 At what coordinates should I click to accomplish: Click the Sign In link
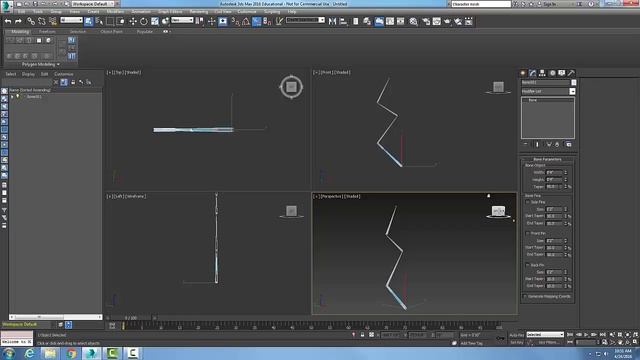click(x=550, y=4)
